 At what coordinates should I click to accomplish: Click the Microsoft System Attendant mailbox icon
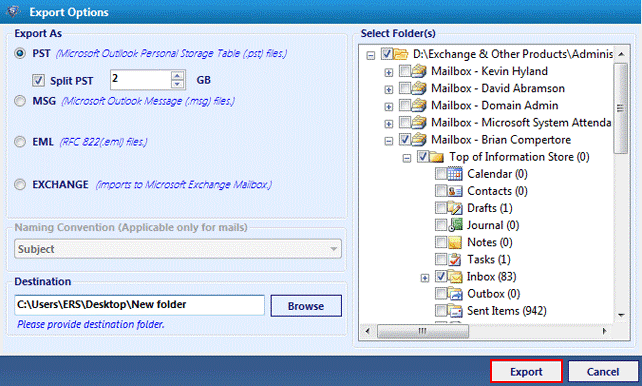tap(419, 123)
